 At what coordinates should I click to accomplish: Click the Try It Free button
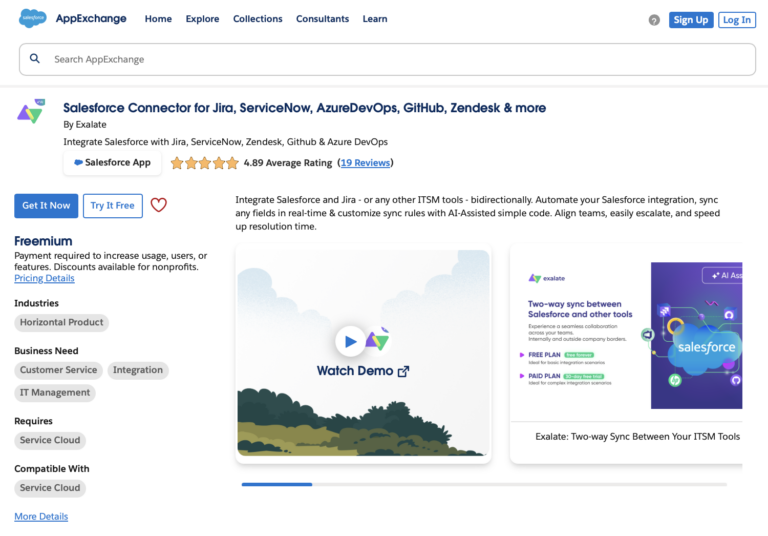(x=112, y=205)
